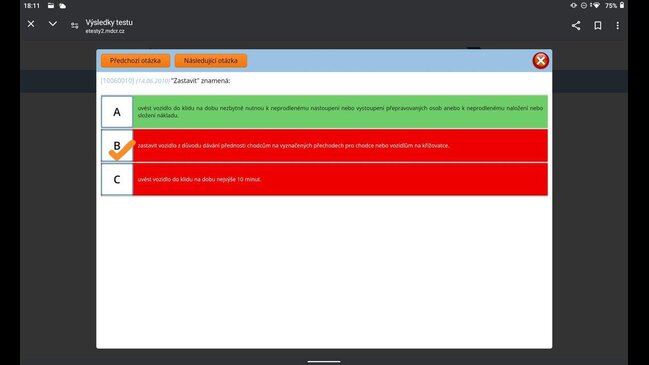Open the three-dot overflow menu
This screenshot has width=649, height=365.
point(618,26)
